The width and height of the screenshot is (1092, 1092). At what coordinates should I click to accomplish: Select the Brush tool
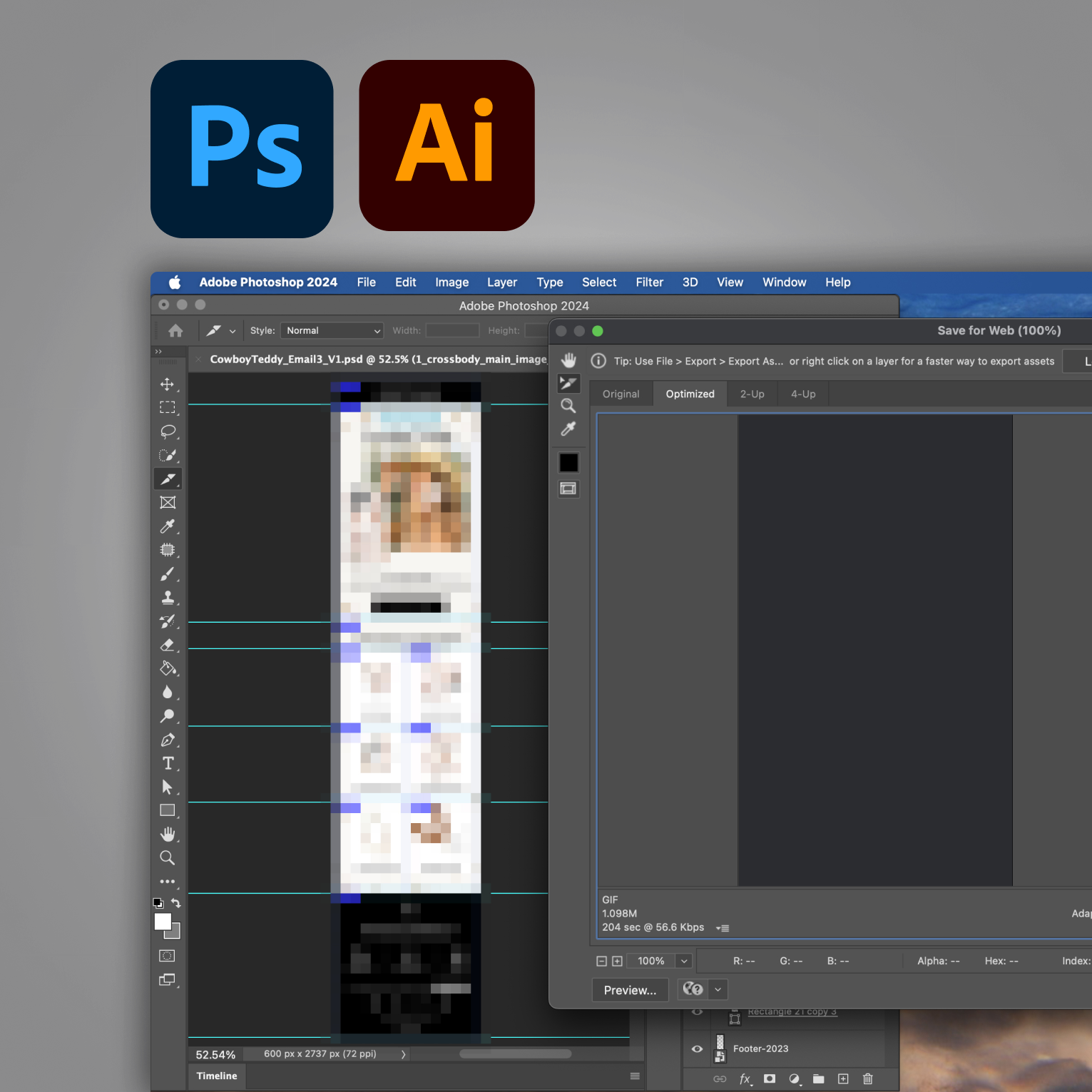click(x=168, y=574)
